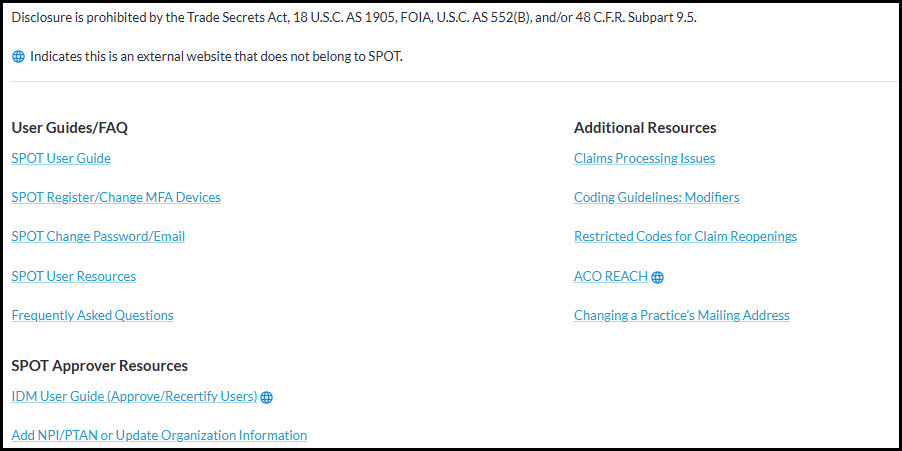Click the SPOT Approver Resources heading
Viewport: 902px width, 451px height.
[100, 366]
